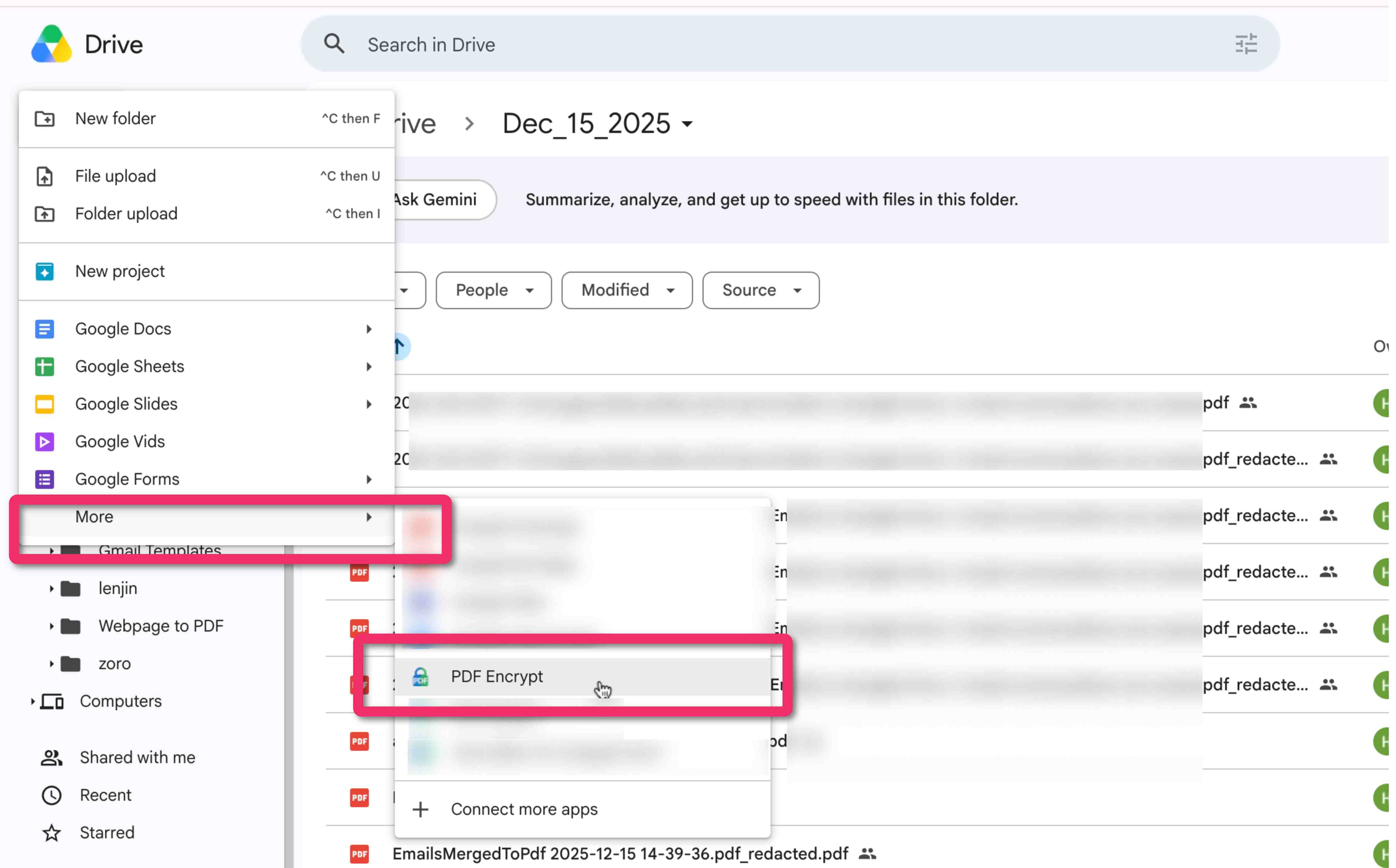Expand the zoro folder tree arrow
The width and height of the screenshot is (1396, 868).
tap(51, 664)
